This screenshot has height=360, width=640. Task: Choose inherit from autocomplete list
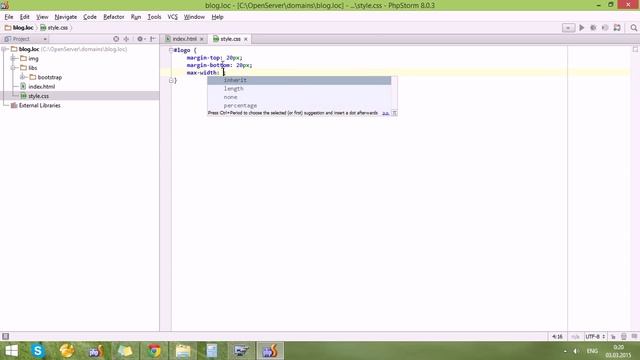coord(299,80)
